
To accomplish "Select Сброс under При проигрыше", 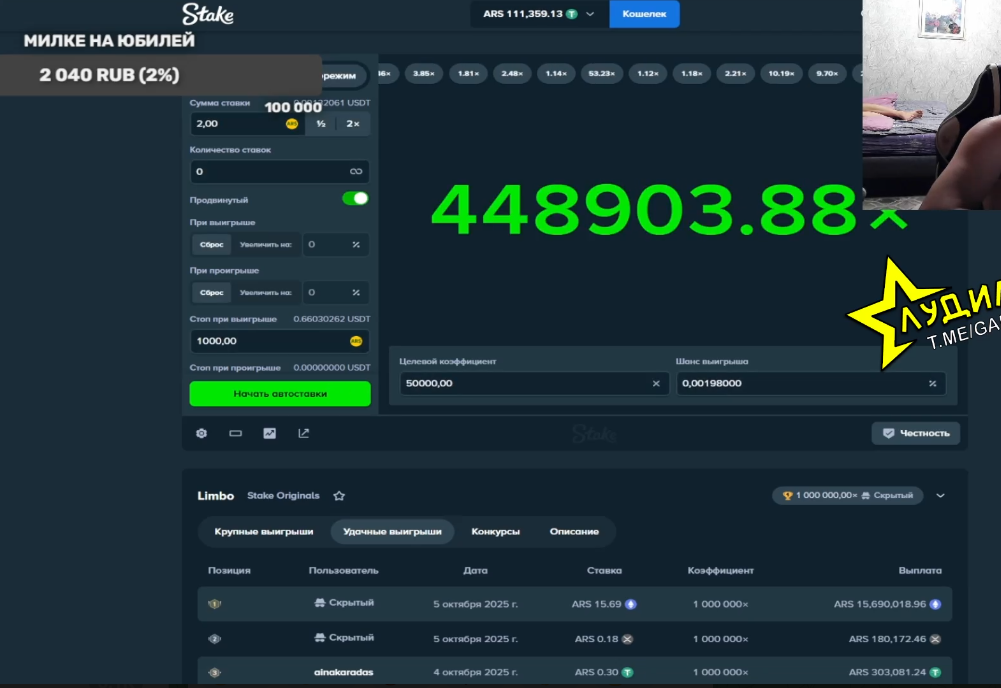I will pos(211,292).
